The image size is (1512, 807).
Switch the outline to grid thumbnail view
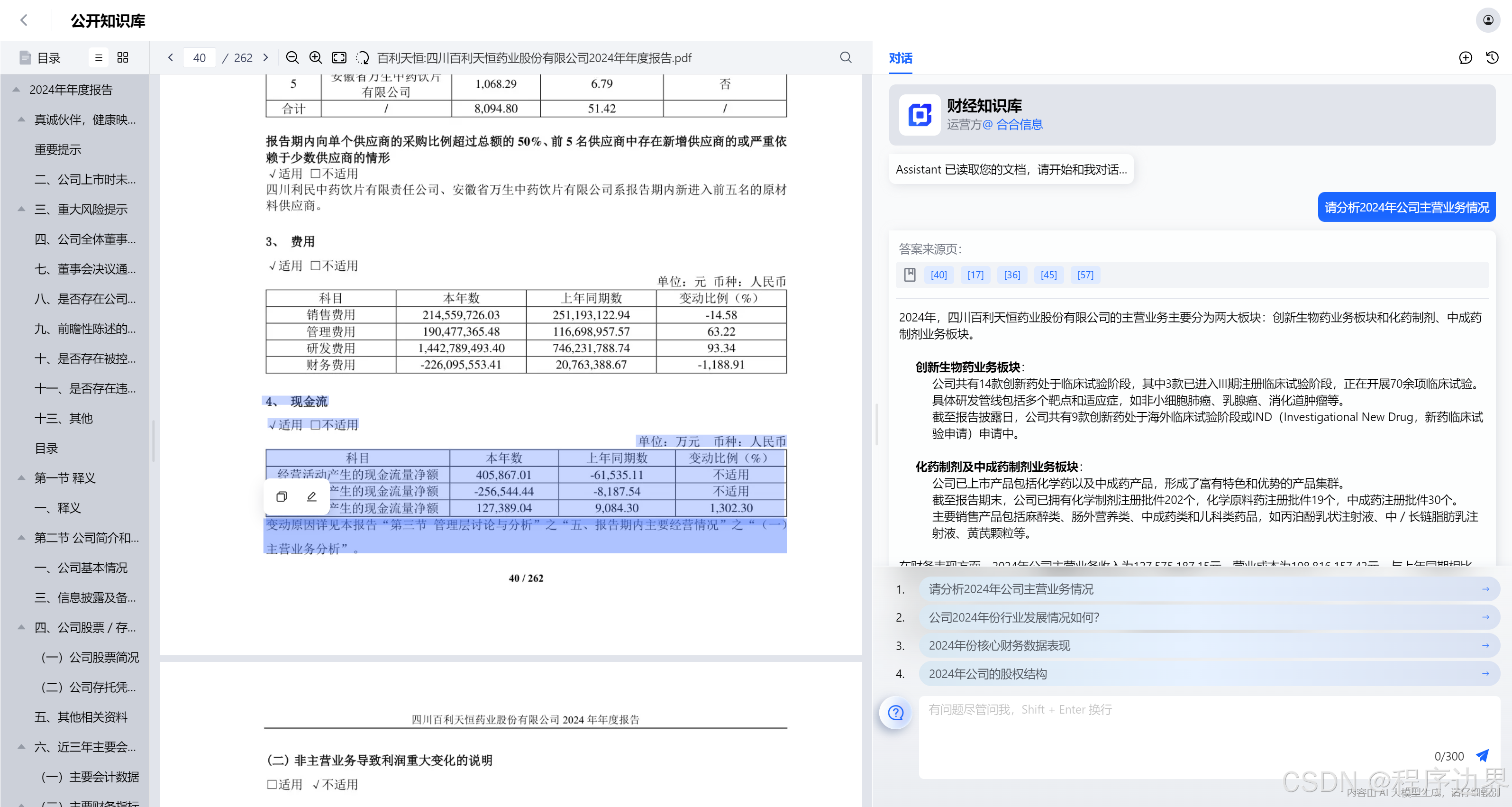(x=123, y=57)
